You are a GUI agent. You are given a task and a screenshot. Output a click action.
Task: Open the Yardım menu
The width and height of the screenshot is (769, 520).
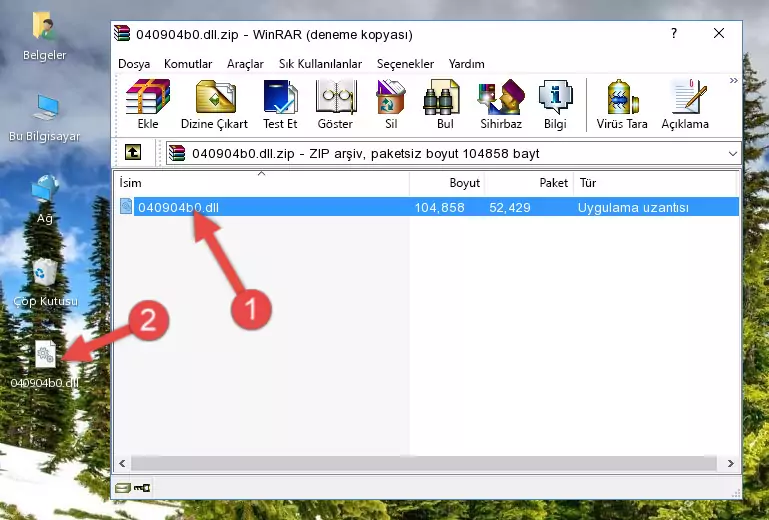(x=466, y=64)
